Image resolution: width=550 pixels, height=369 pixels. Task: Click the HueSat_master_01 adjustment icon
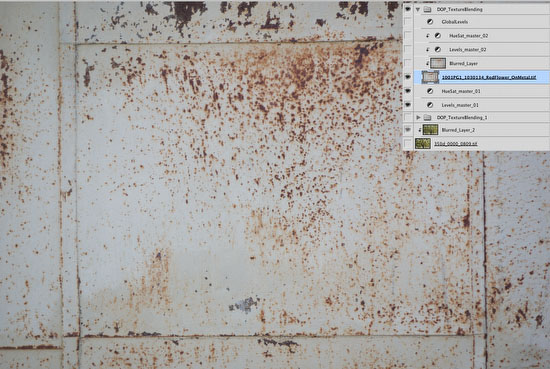(x=430, y=91)
